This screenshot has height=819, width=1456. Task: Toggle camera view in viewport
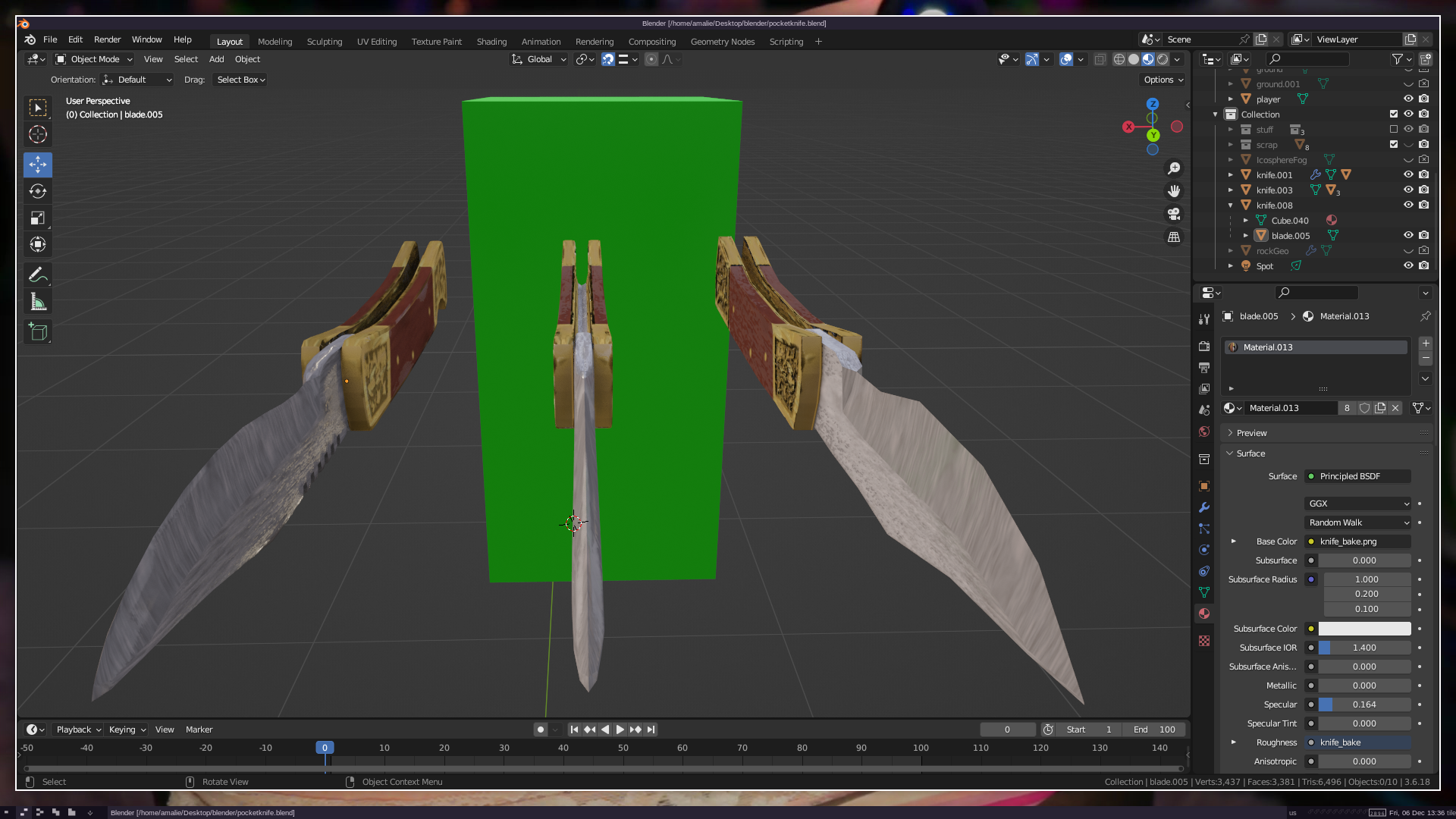[1174, 214]
